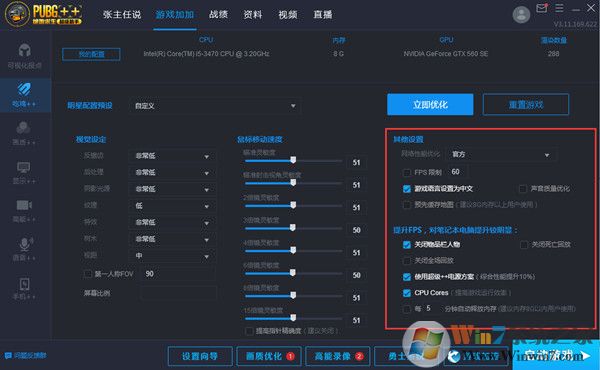Click the 我的配置 button
Image resolution: width=600 pixels, height=370 pixels.
pyautogui.click(x=91, y=54)
